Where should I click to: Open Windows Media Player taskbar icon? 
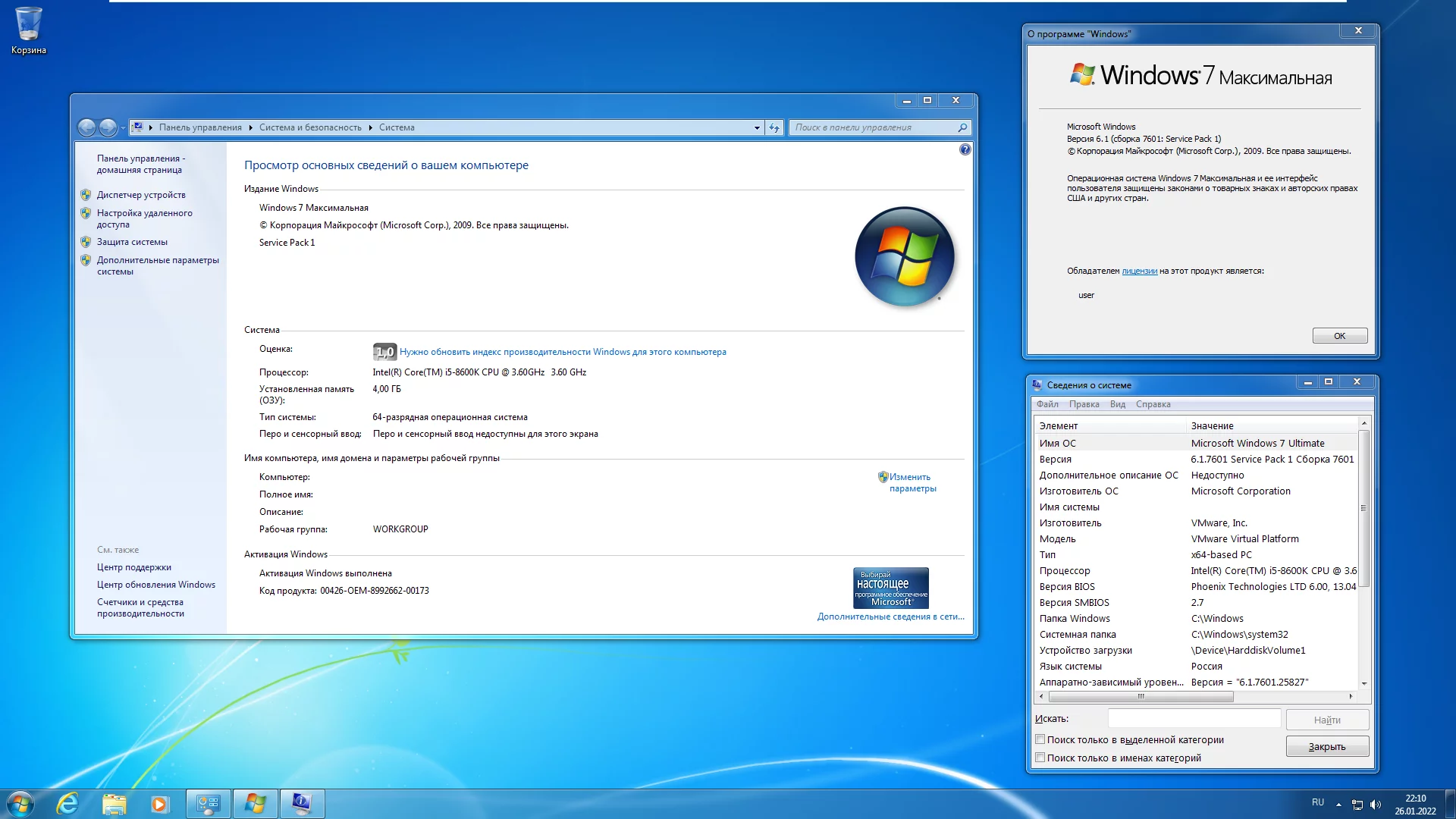pos(159,803)
